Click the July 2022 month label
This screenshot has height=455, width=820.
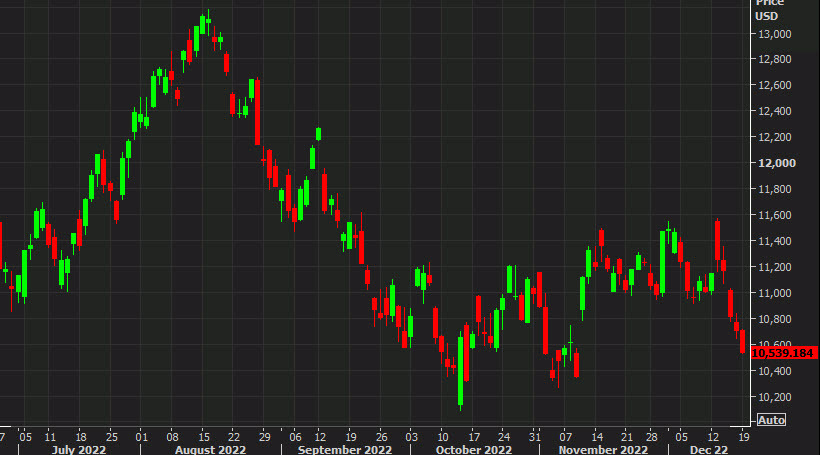click(x=79, y=450)
